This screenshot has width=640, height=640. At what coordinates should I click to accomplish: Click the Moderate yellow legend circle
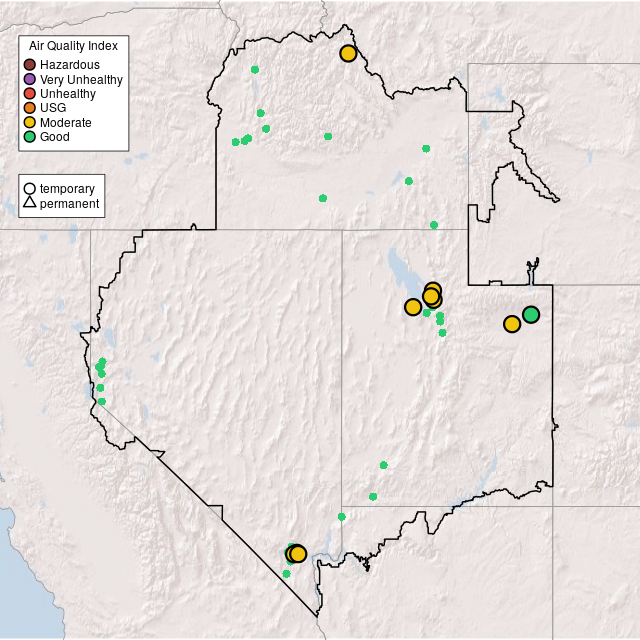tap(30, 122)
